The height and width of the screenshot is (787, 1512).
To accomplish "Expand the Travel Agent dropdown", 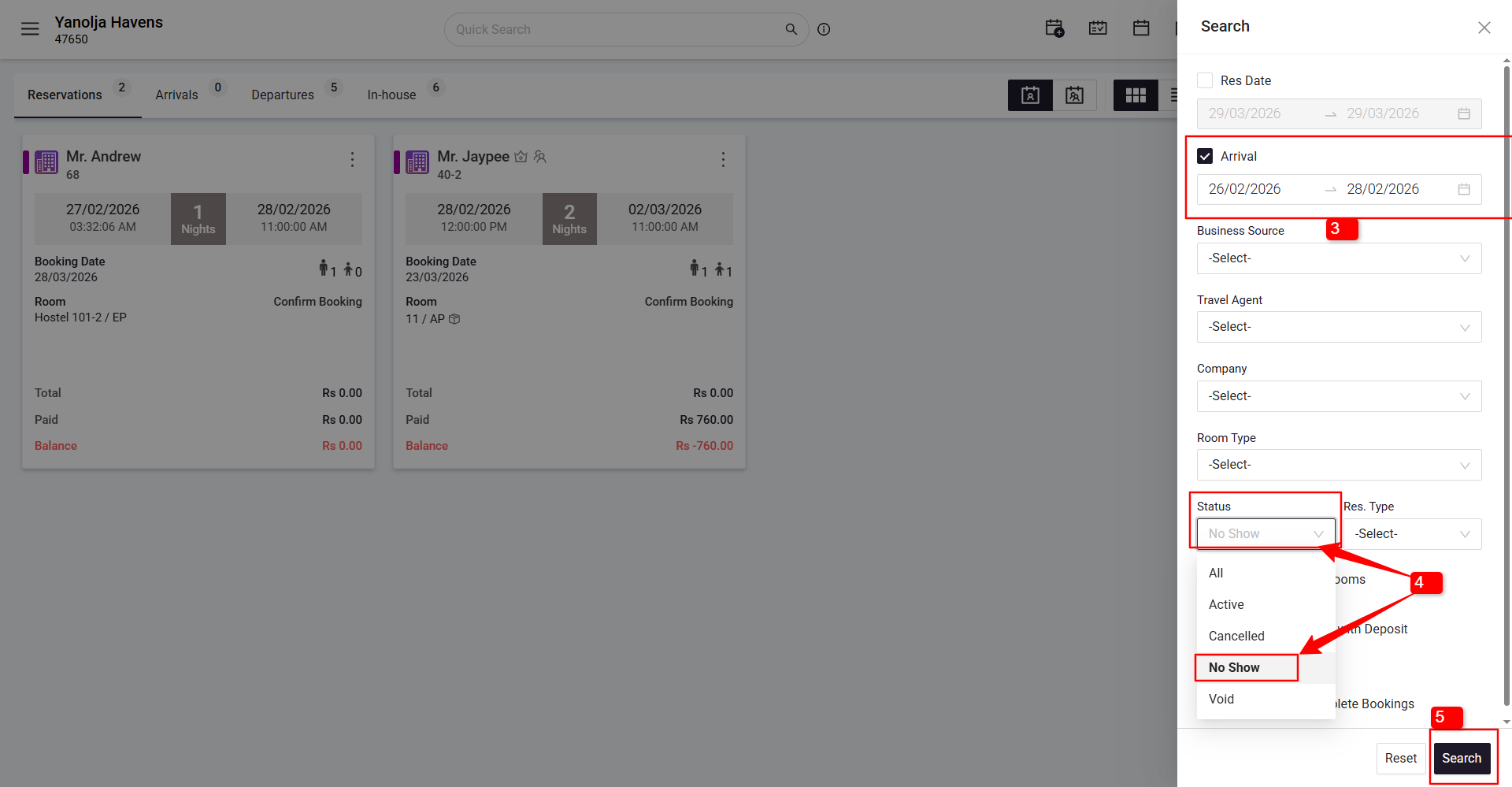I will coord(1340,327).
